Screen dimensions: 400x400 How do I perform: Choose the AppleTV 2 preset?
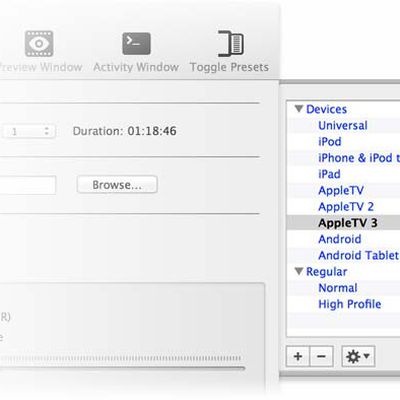tap(346, 207)
